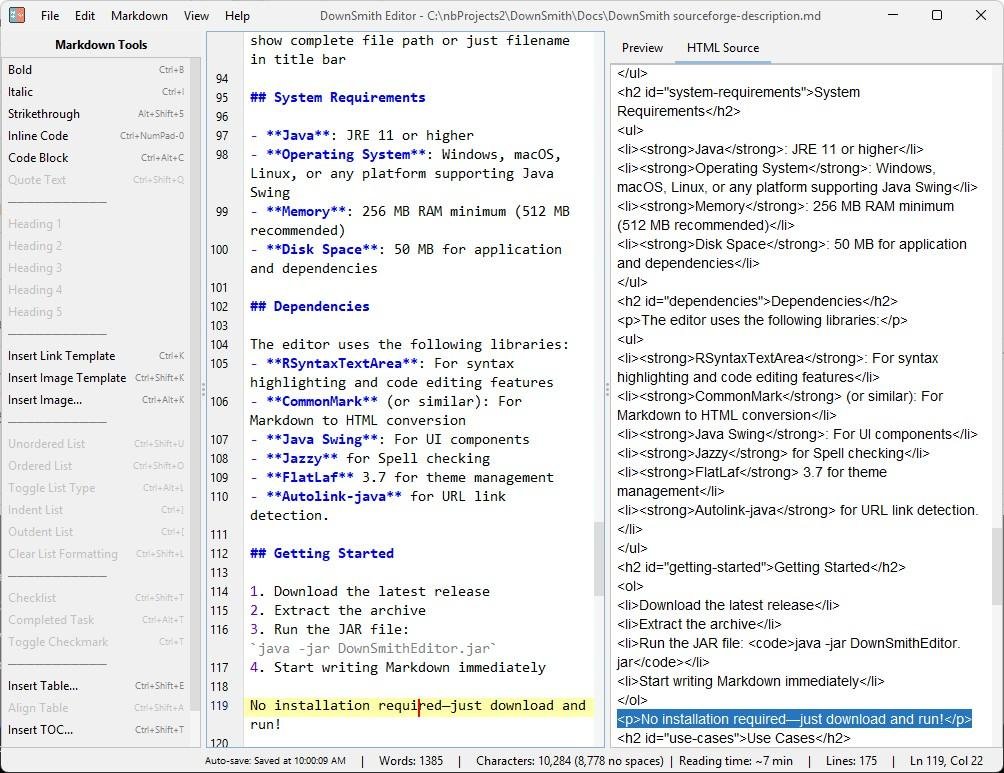Open the View menu
Screen dimensions: 1004x773
coord(196,15)
